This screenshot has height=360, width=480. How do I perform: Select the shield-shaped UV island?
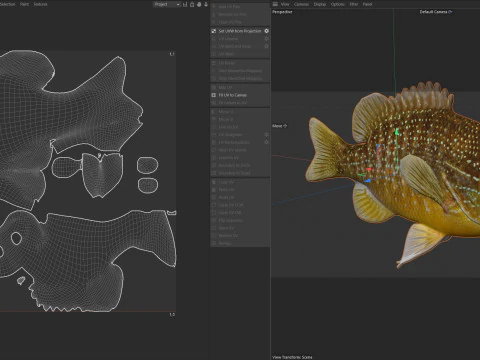pyautogui.click(x=102, y=175)
